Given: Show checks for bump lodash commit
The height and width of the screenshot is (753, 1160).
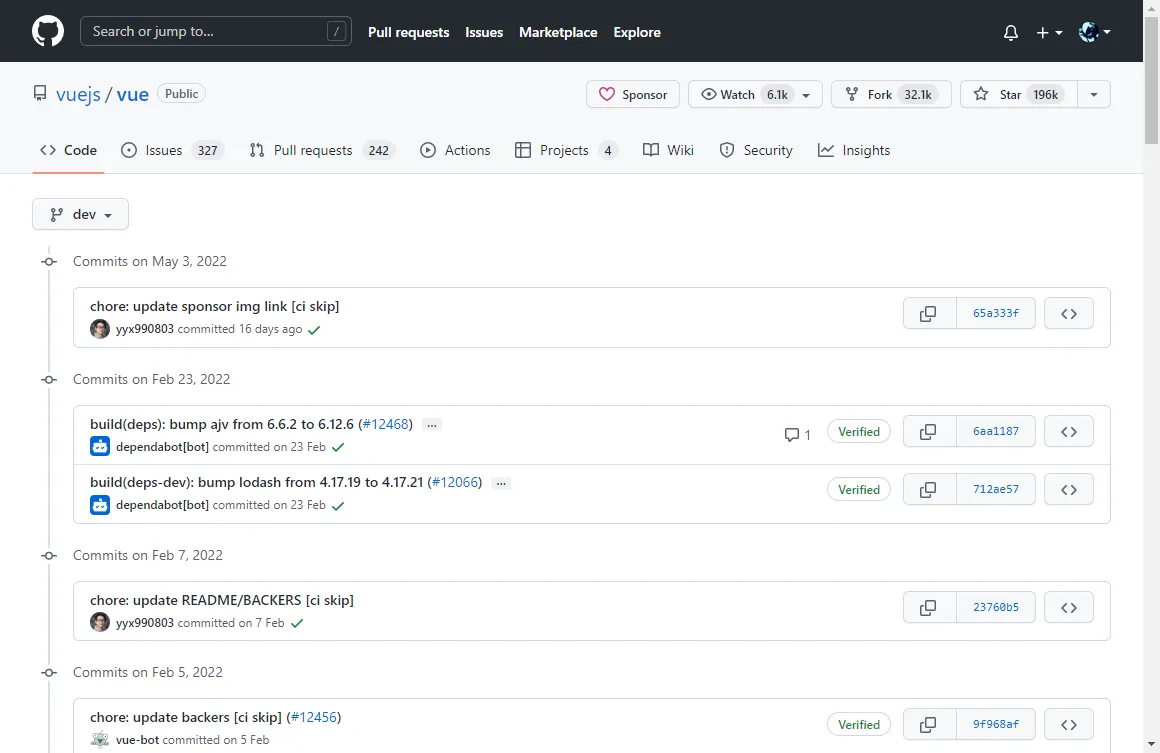Looking at the screenshot, I should click(338, 506).
